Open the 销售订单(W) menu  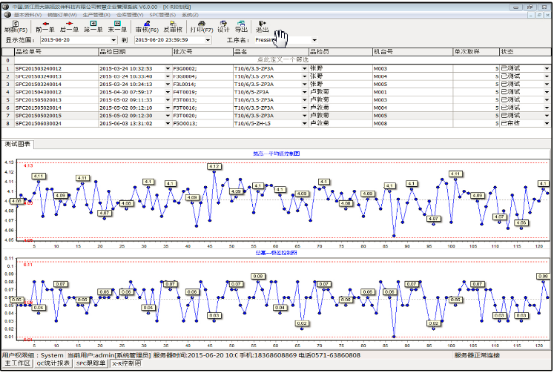point(62,15)
